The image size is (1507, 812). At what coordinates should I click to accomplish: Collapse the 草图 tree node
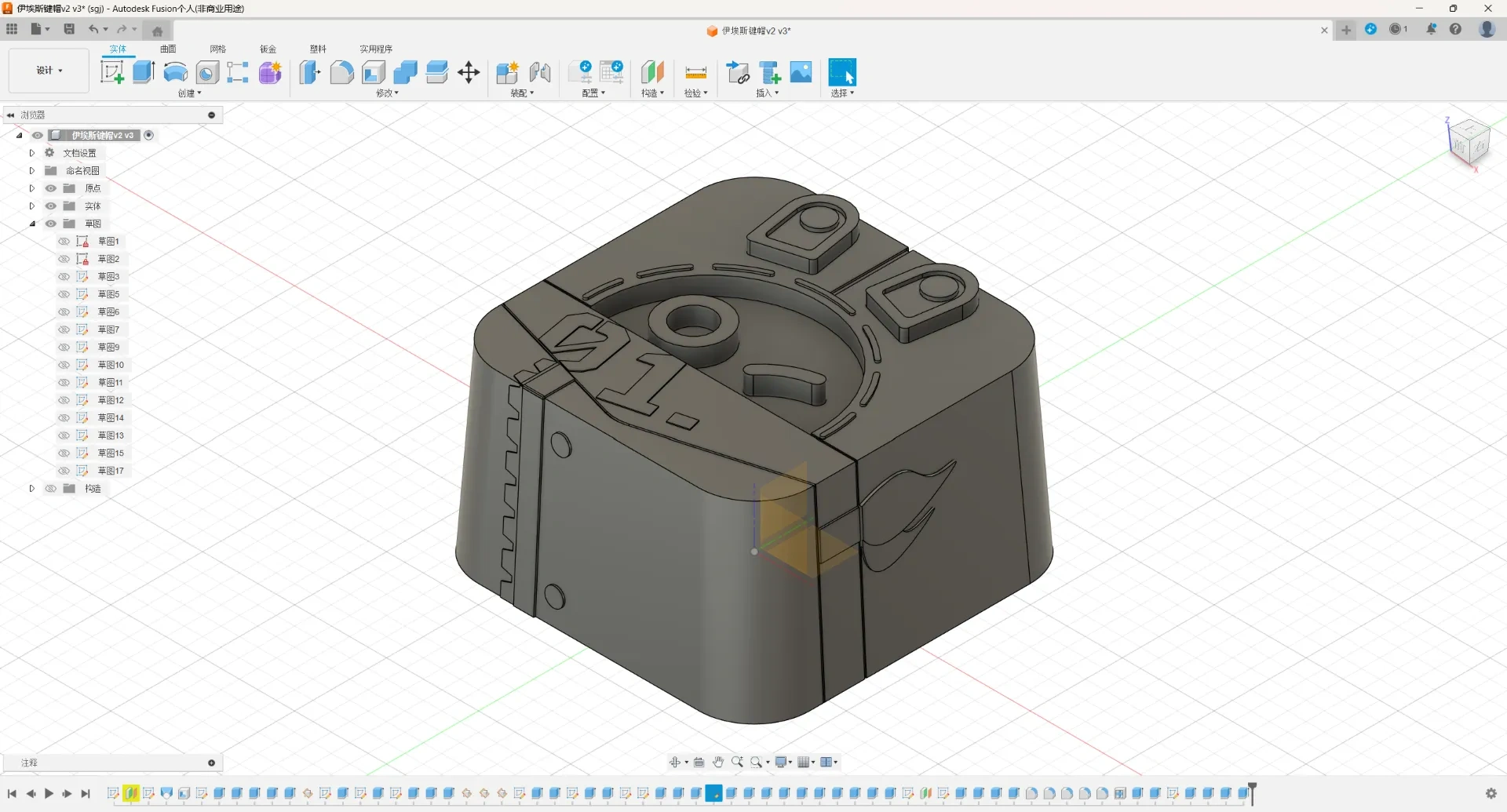coord(32,224)
